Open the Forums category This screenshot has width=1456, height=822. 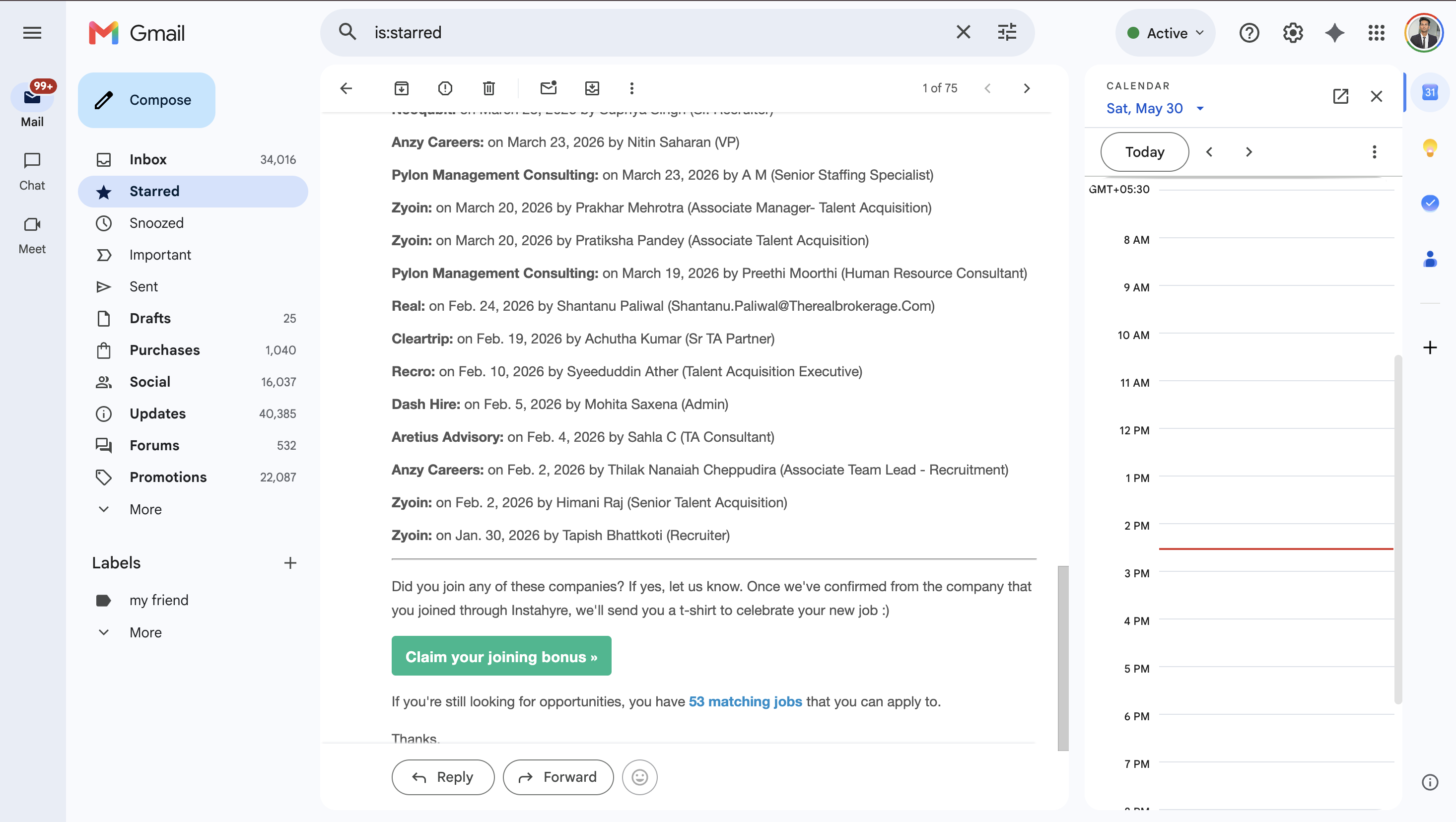point(193,445)
